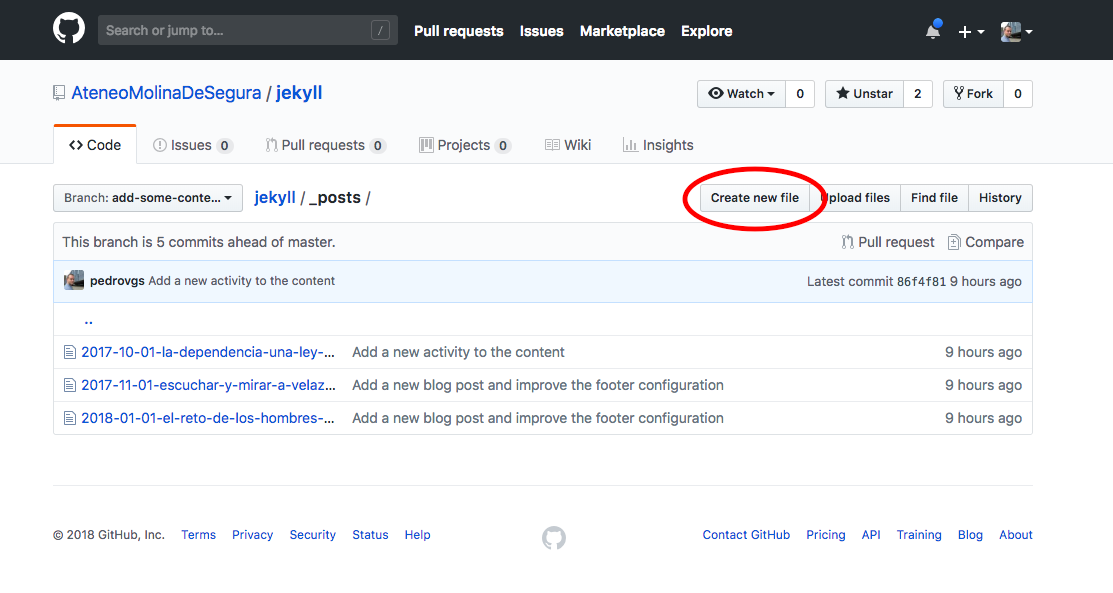Focus the Search or jump to field
1113x593 pixels.
pos(248,31)
